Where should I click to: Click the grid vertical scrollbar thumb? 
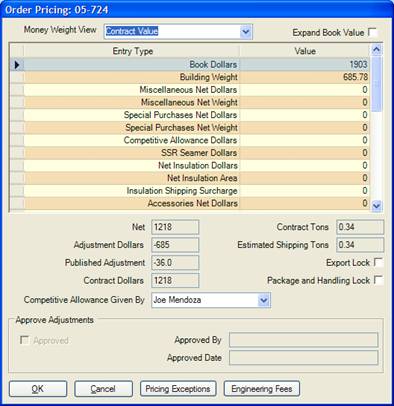(x=376, y=84)
